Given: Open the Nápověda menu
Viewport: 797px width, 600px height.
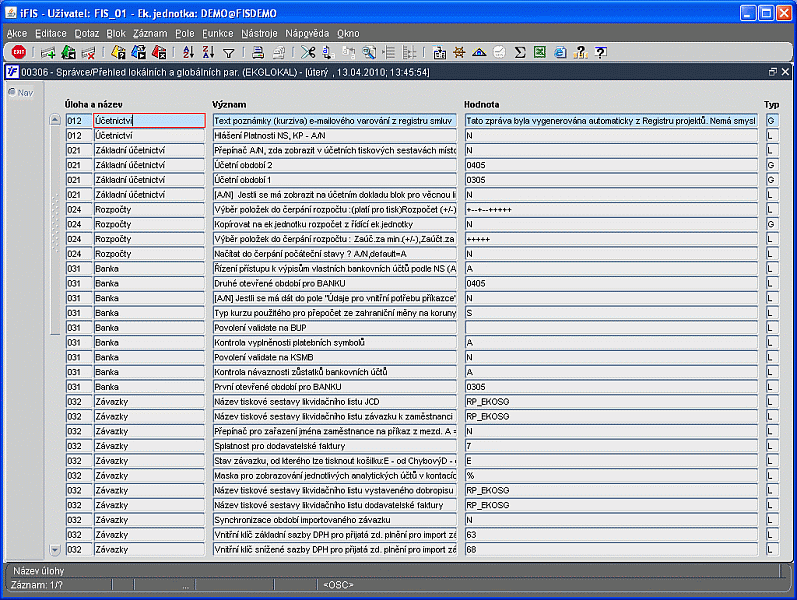Looking at the screenshot, I should tap(307, 34).
